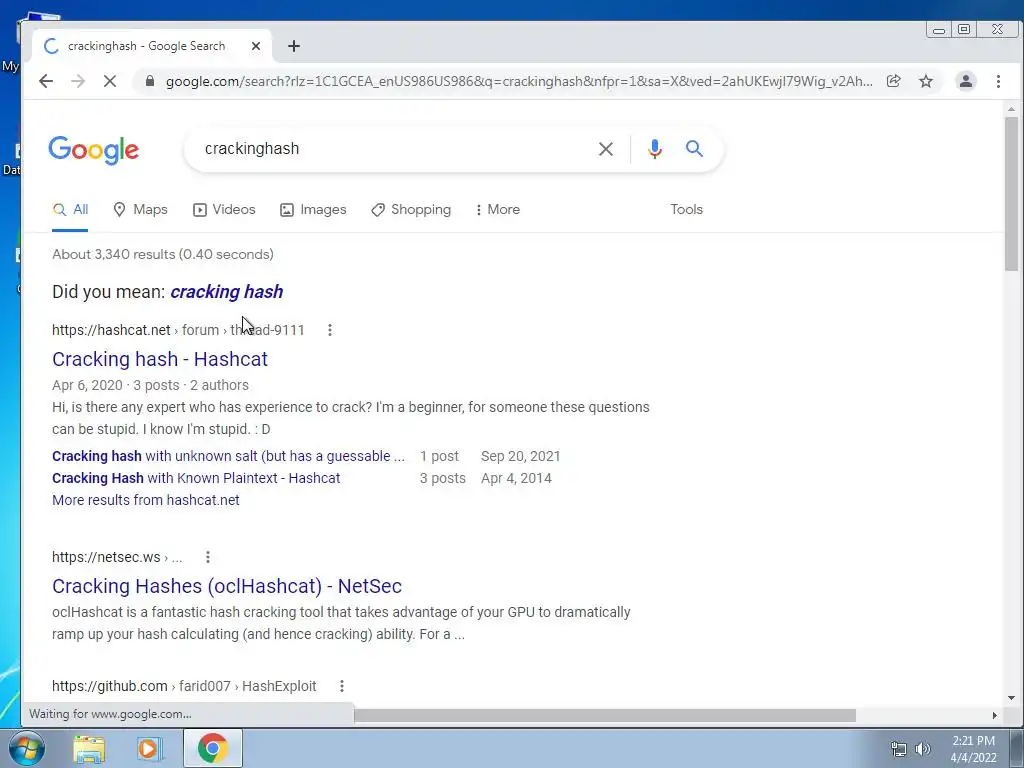Click the hashcat.net forum breadcrumb URL
This screenshot has width=1024, height=768.
(x=178, y=330)
